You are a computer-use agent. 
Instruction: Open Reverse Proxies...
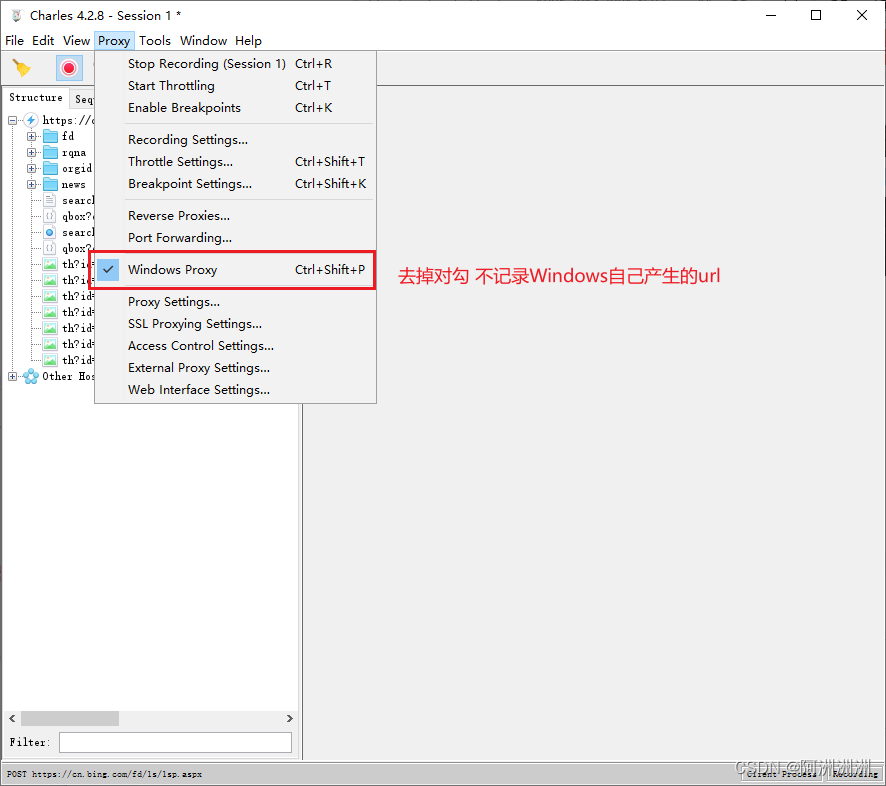[236, 216]
